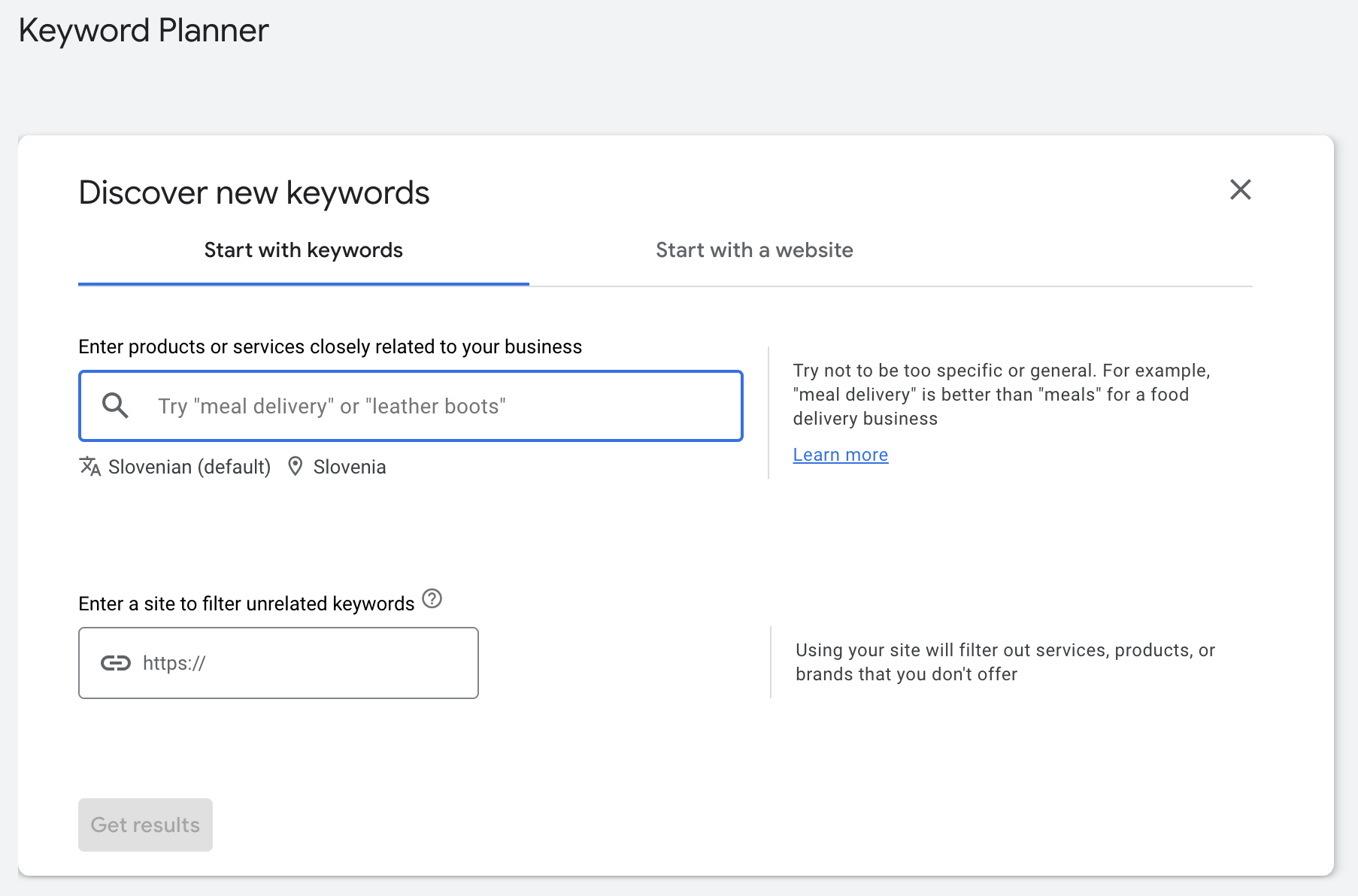The width and height of the screenshot is (1358, 896).
Task: Click the 'Enter products or services' label
Action: tap(330, 347)
